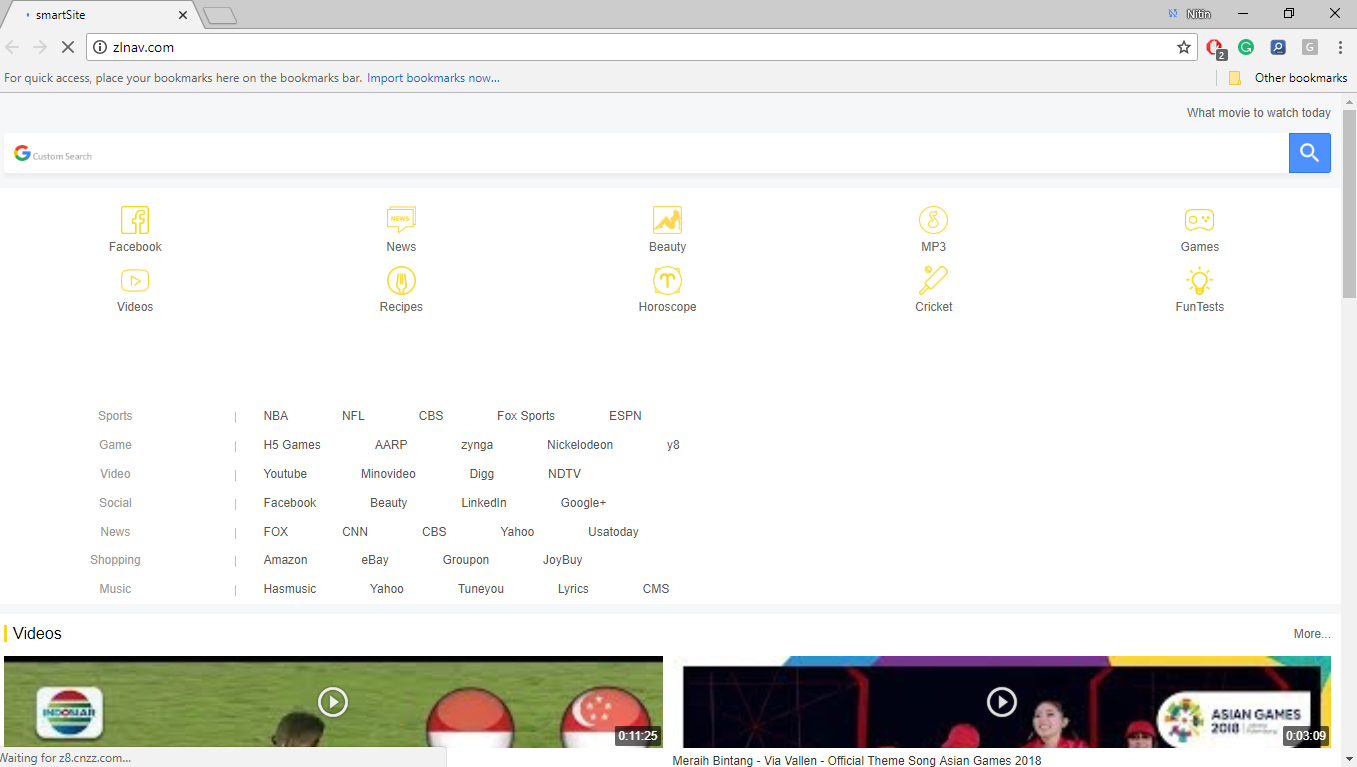Open the Videos play icon
Image resolution: width=1357 pixels, height=767 pixels.
[x=135, y=280]
